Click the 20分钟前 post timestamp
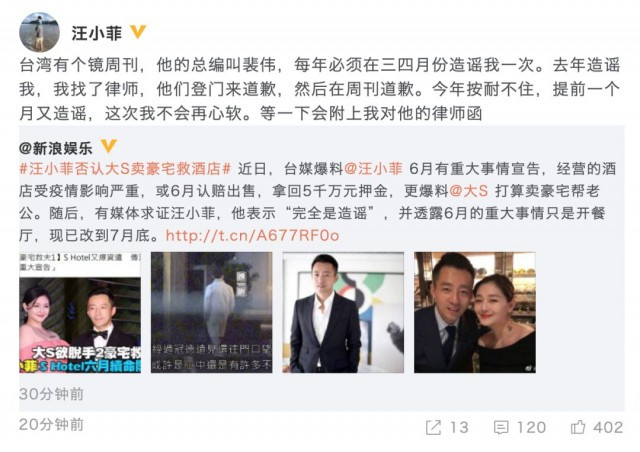This screenshot has width=640, height=452. 51,425
